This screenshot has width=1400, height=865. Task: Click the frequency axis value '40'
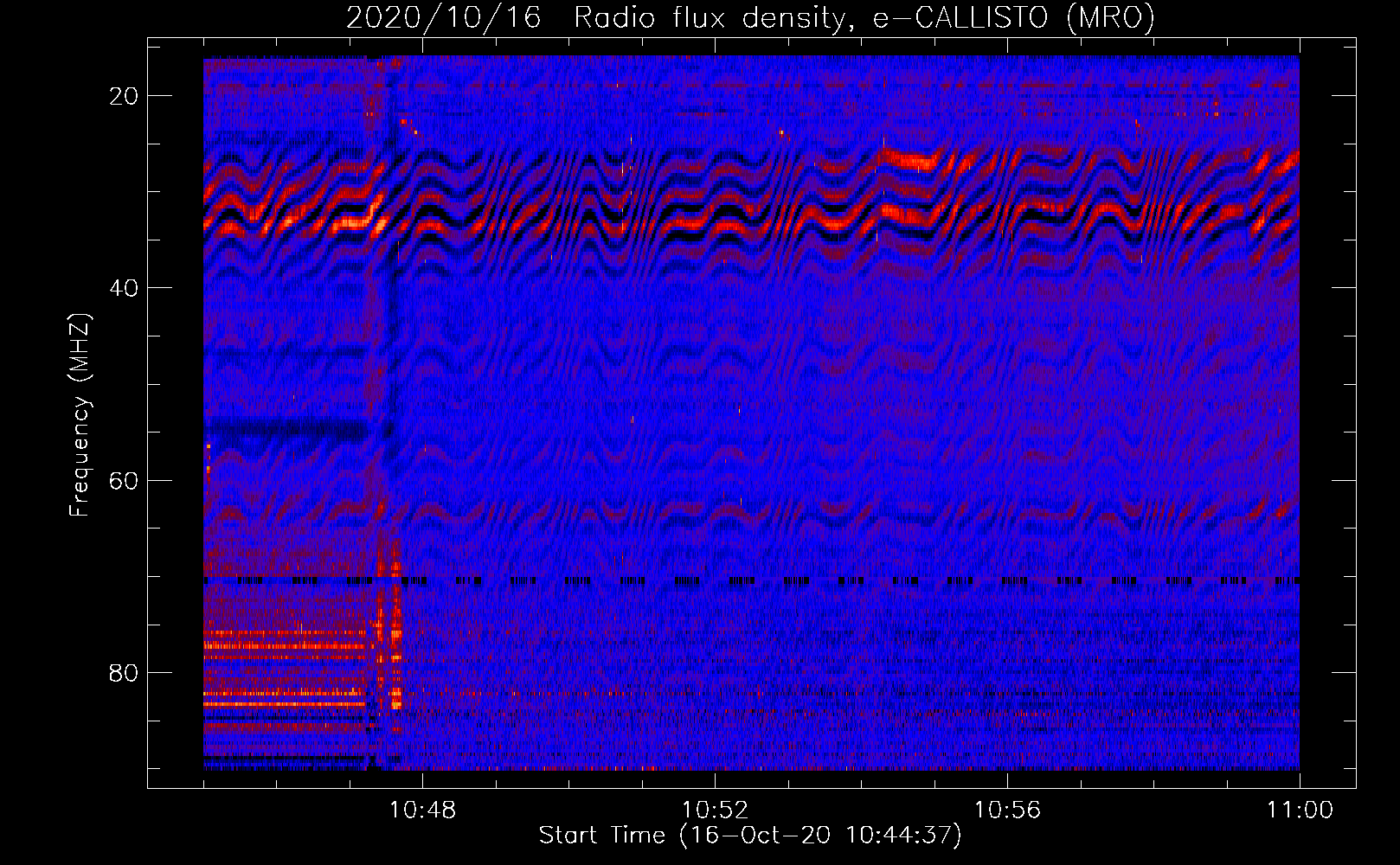pyautogui.click(x=125, y=288)
